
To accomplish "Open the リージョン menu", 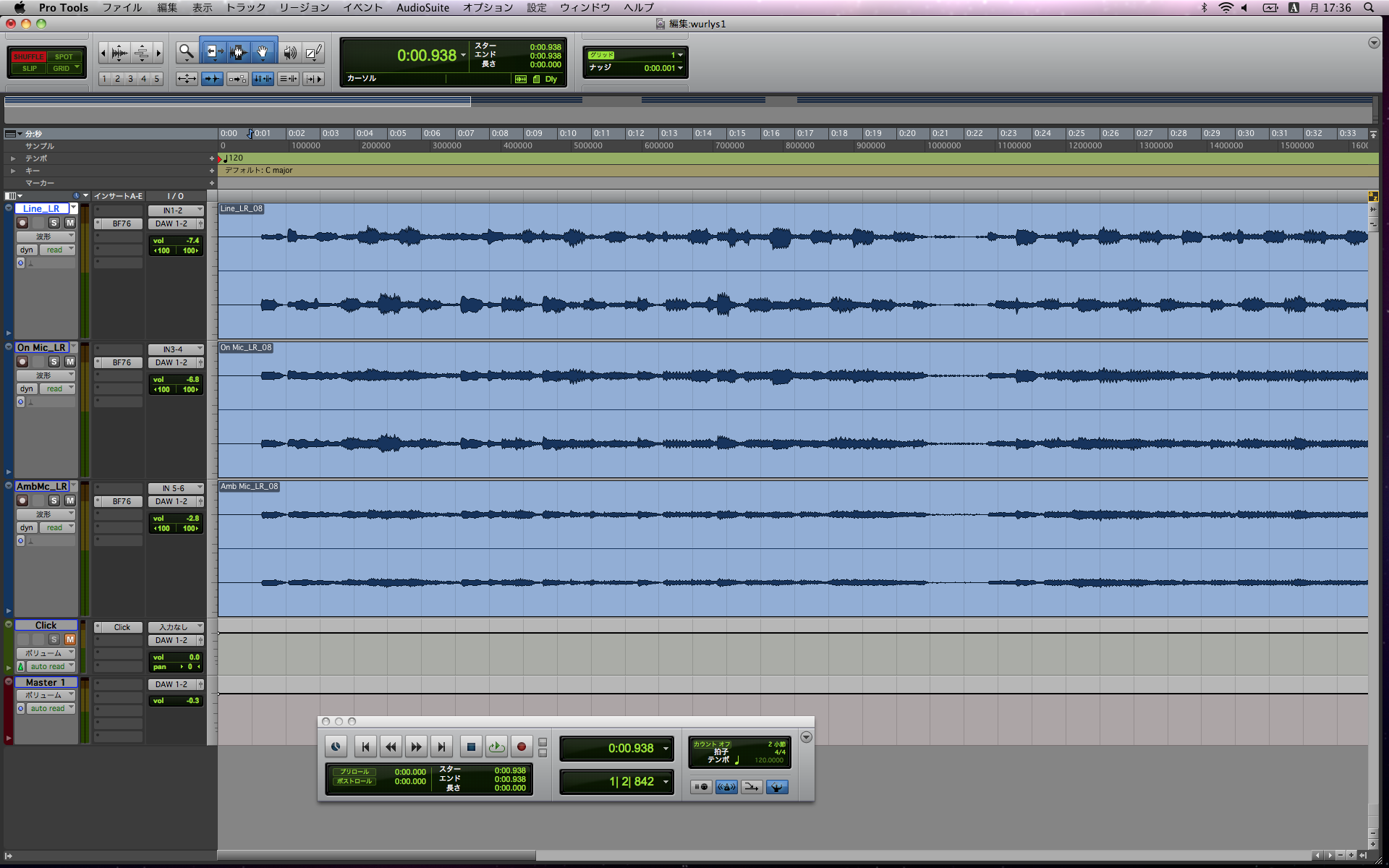I will coord(304,7).
